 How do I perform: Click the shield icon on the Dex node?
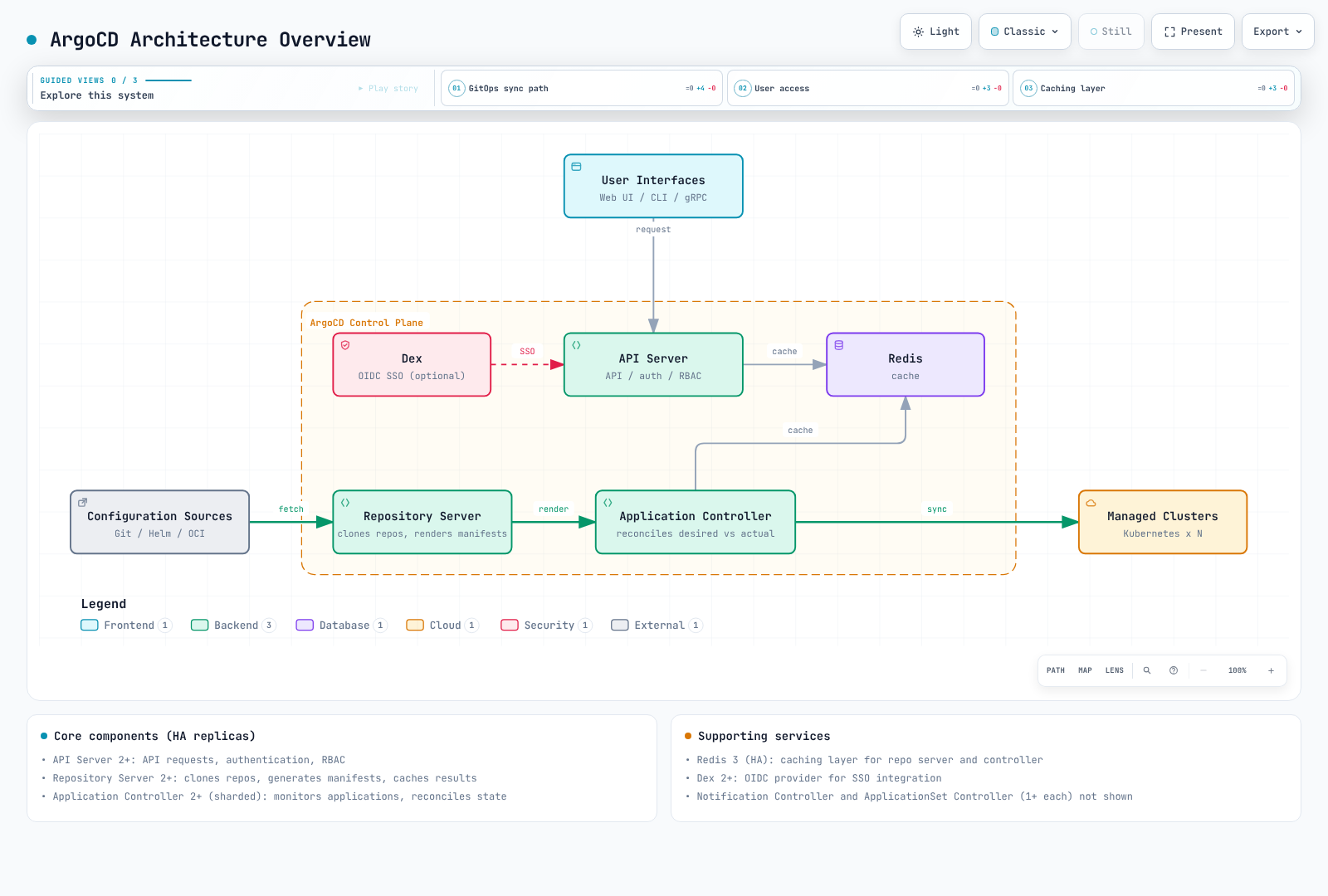345,345
